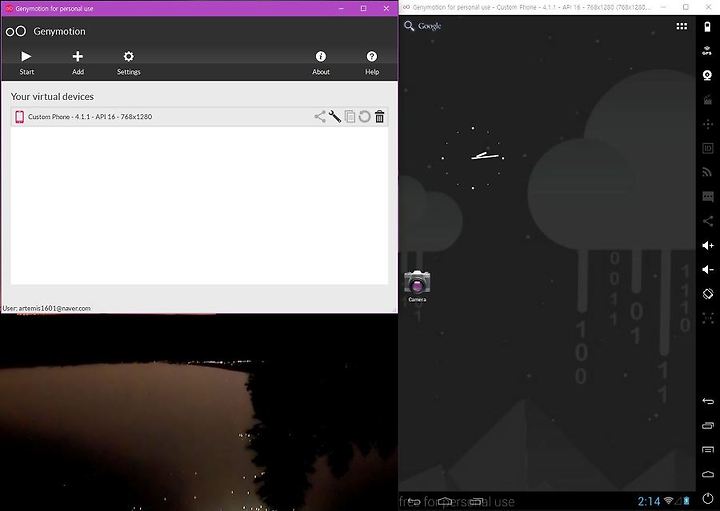Image resolution: width=720 pixels, height=511 pixels.
Task: Close the Genymotion manager window
Action: [x=386, y=8]
